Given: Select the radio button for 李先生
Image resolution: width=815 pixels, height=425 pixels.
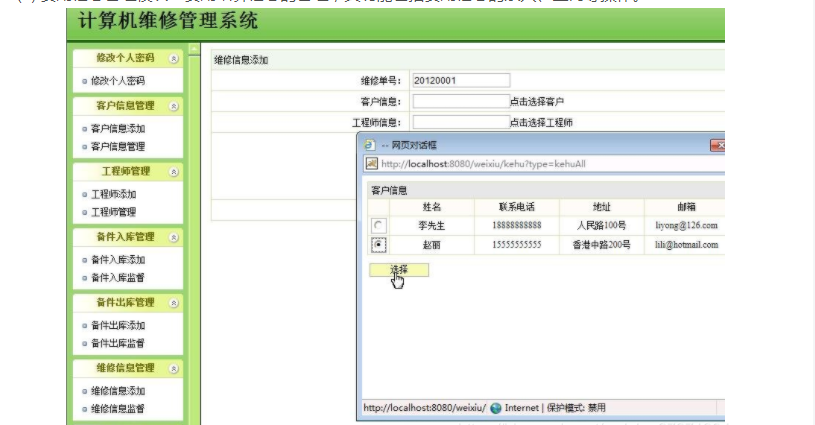Looking at the screenshot, I should (x=378, y=225).
